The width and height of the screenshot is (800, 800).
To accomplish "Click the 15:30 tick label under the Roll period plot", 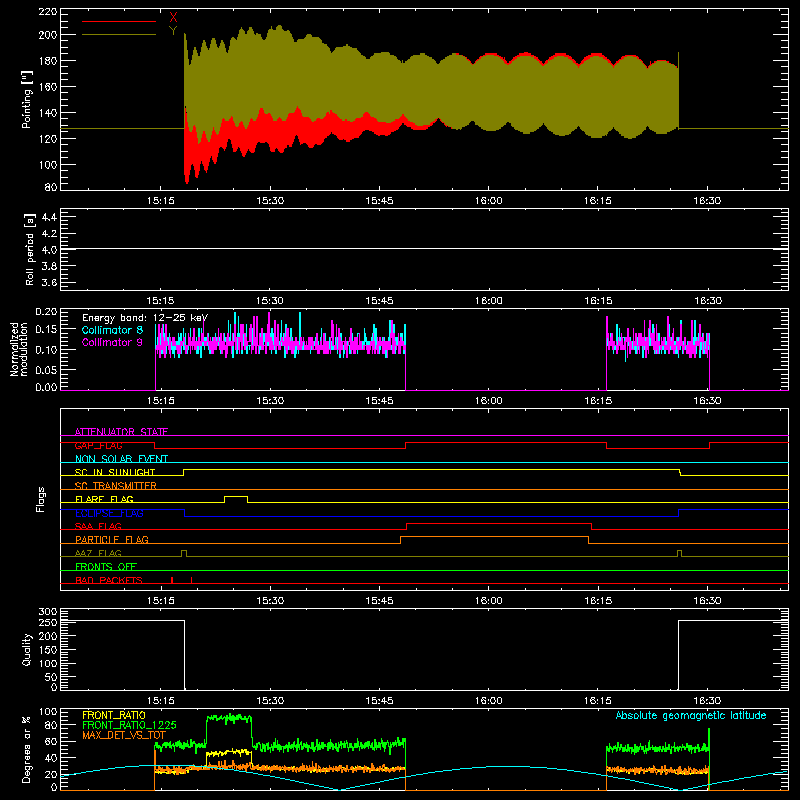I will pyautogui.click(x=270, y=301).
